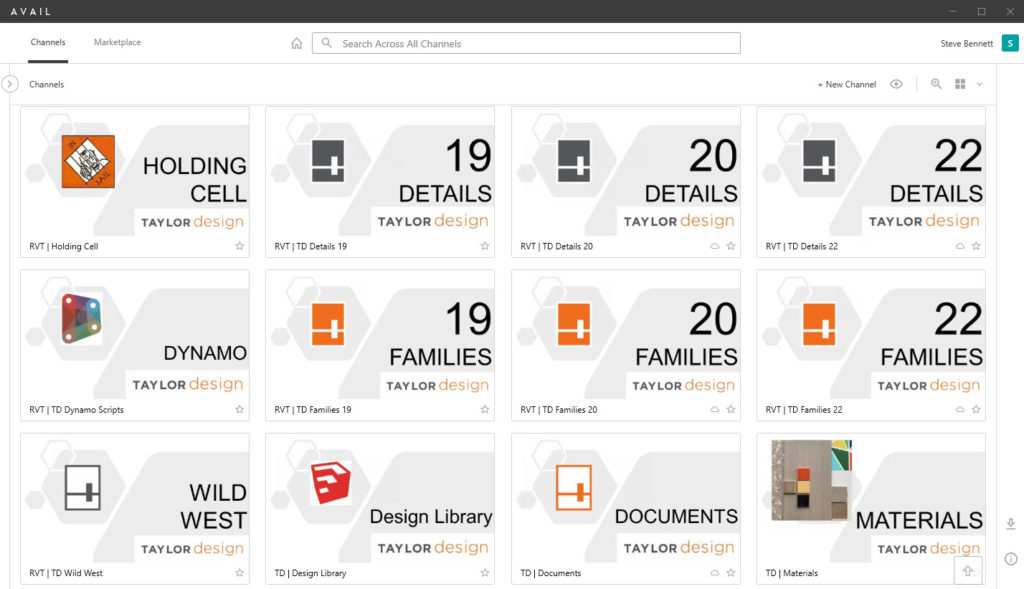Switch to the Channels tab
1024x589 pixels.
(x=48, y=42)
